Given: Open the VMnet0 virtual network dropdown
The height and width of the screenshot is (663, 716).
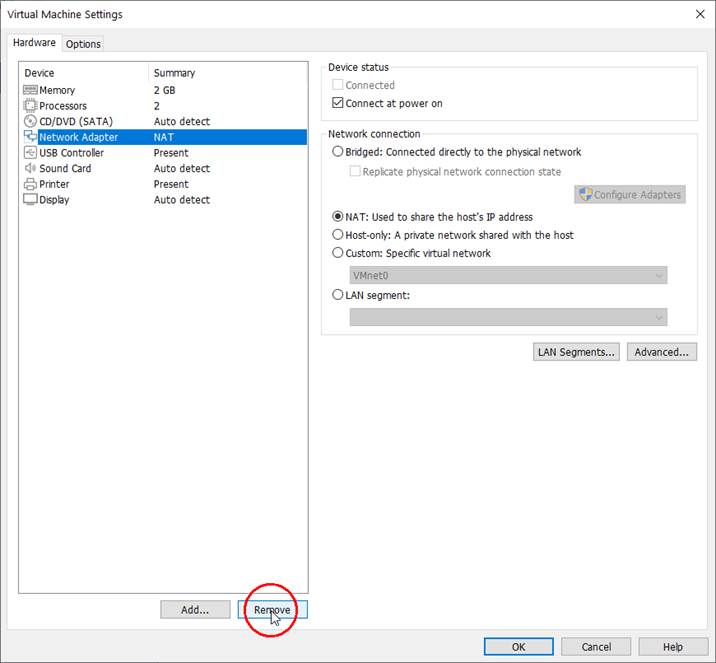Looking at the screenshot, I should pyautogui.click(x=508, y=275).
